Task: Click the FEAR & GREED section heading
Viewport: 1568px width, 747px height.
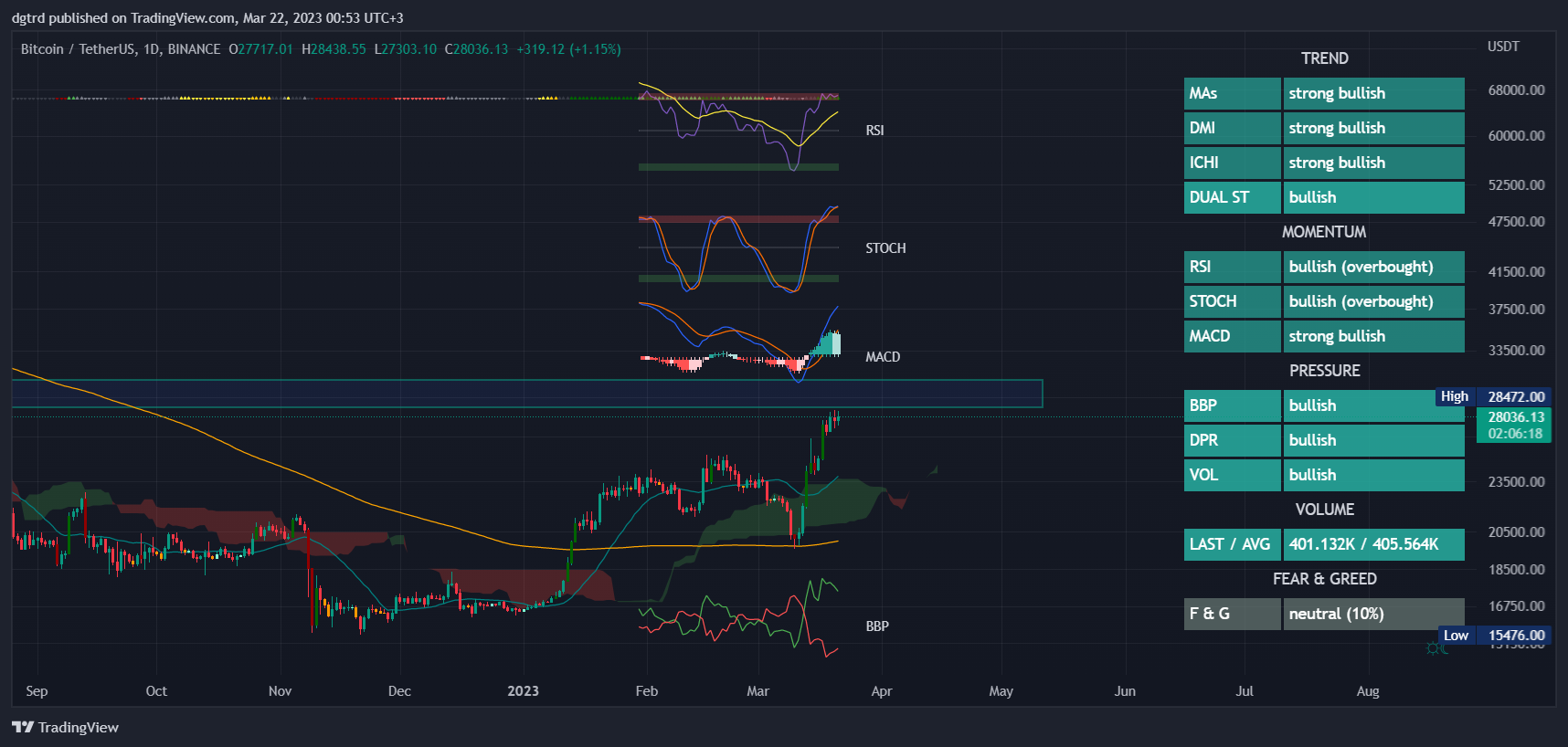Action: pyautogui.click(x=1325, y=579)
